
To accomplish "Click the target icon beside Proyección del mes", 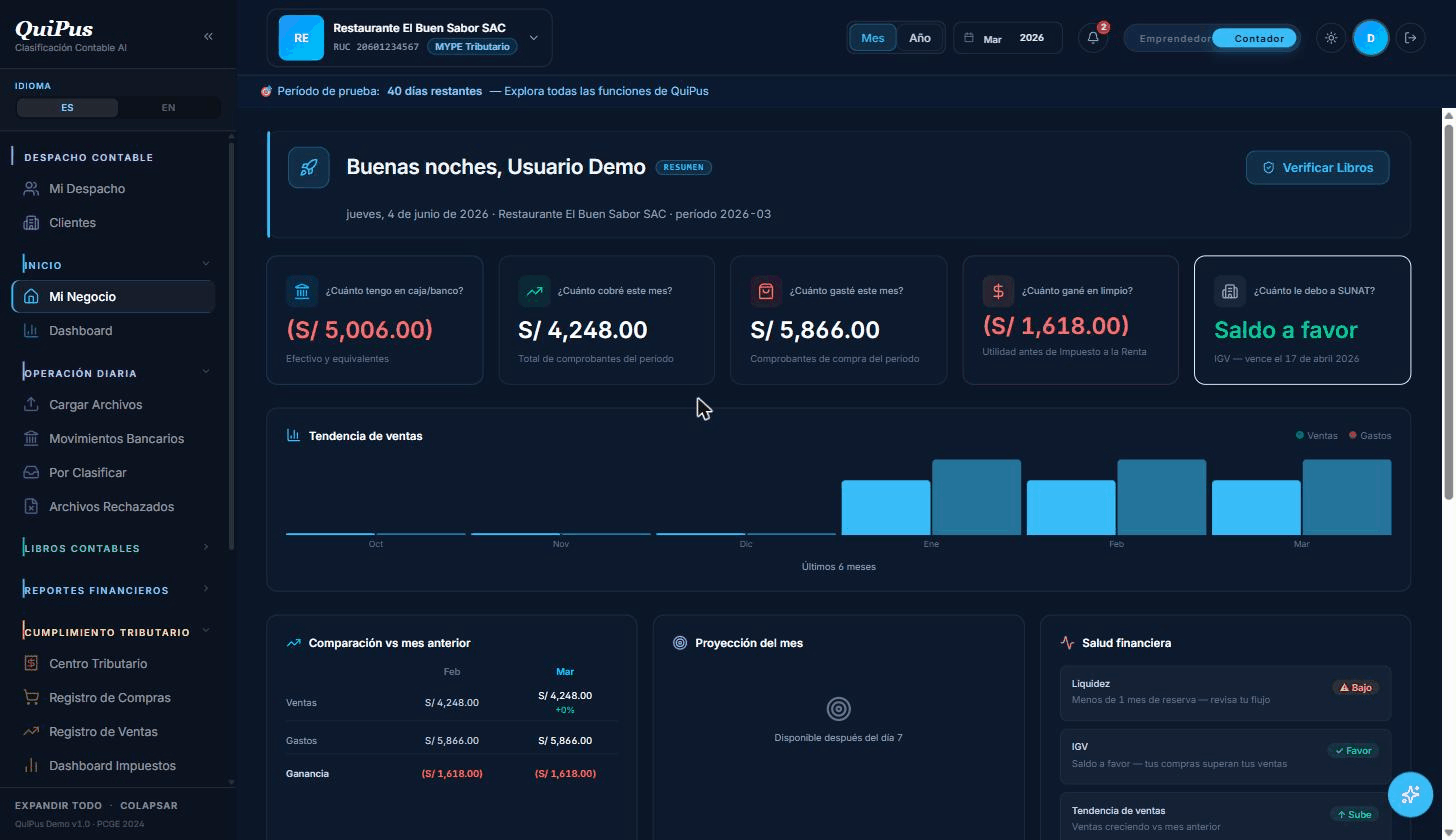I will point(680,643).
